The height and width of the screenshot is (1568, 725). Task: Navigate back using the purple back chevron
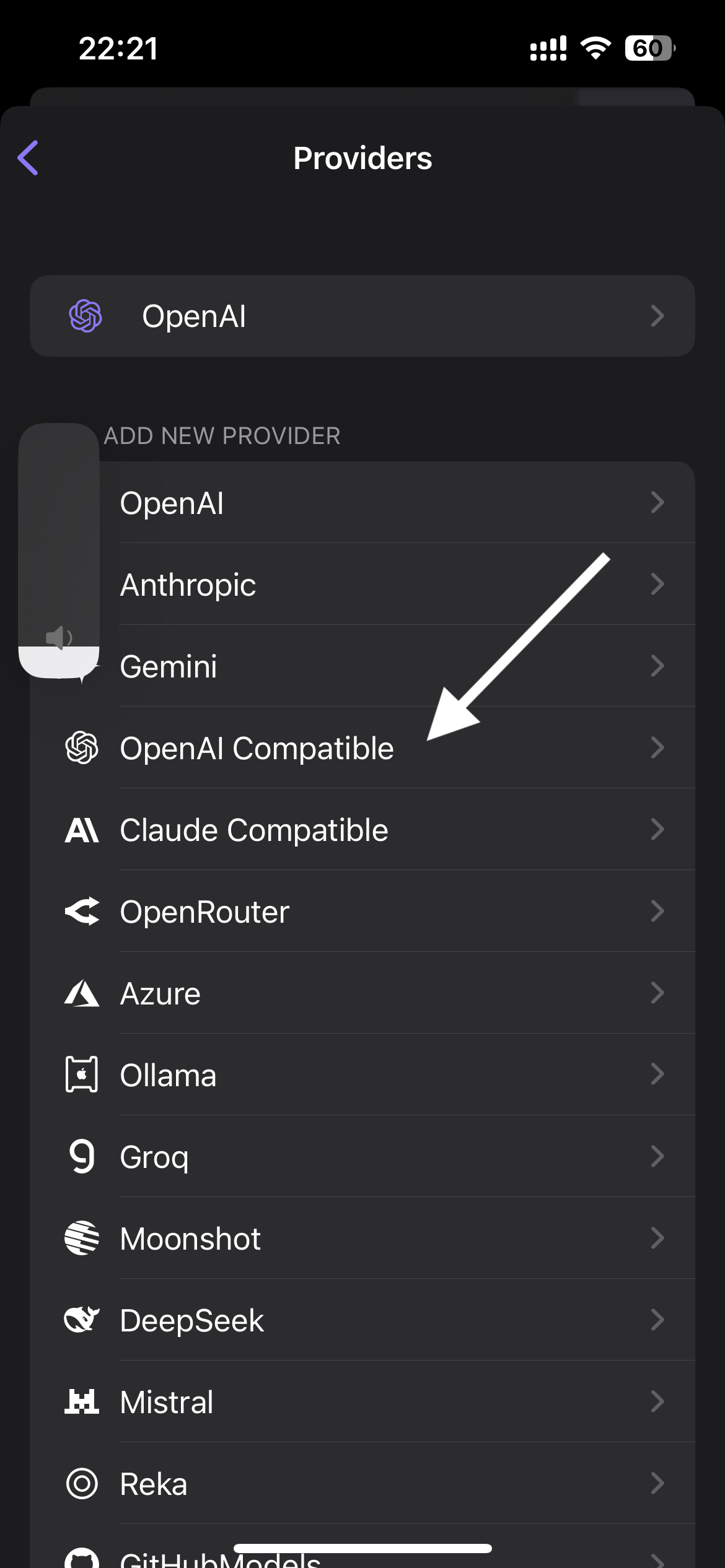tap(29, 157)
